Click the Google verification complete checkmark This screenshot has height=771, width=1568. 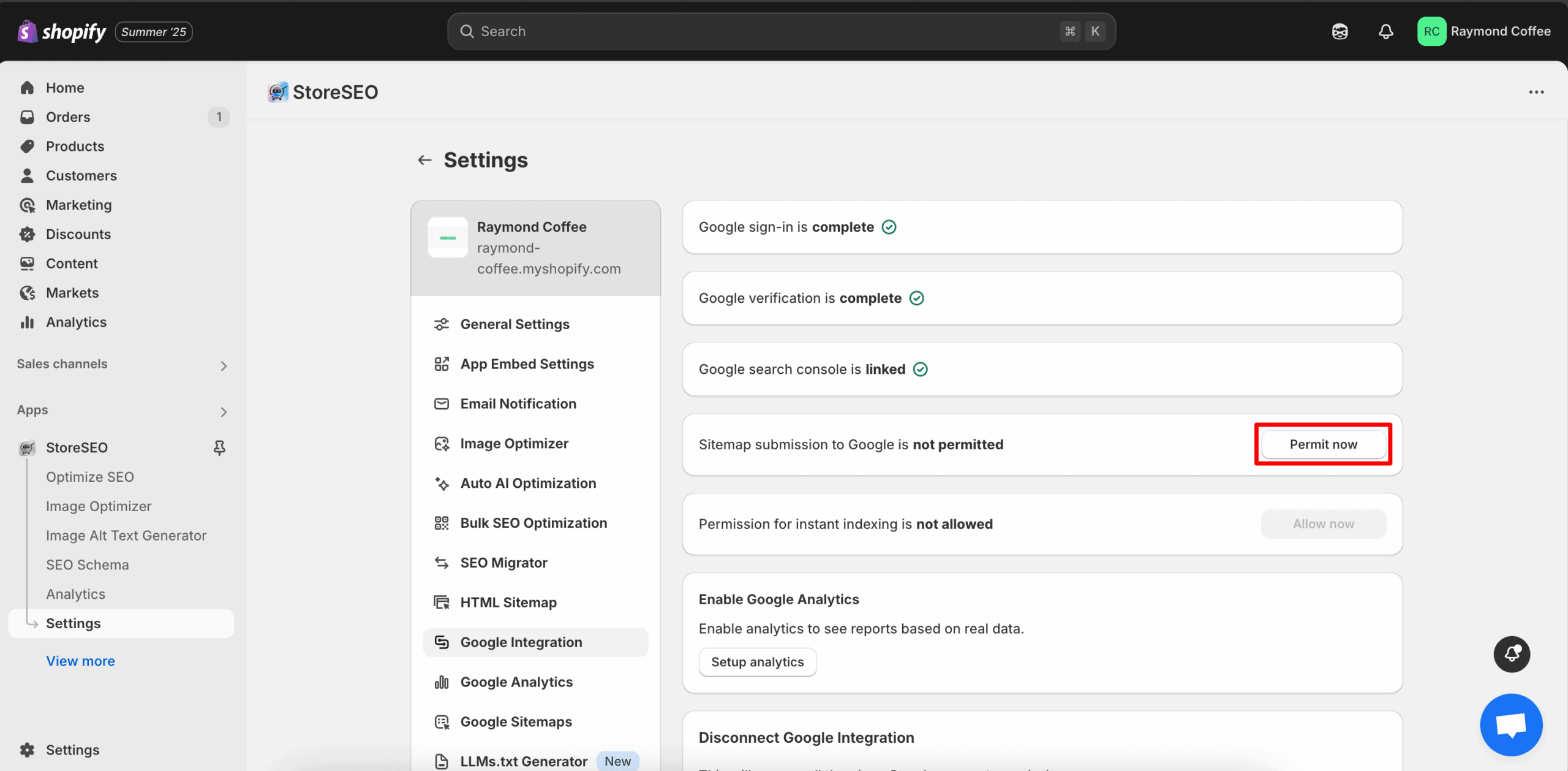click(x=916, y=298)
